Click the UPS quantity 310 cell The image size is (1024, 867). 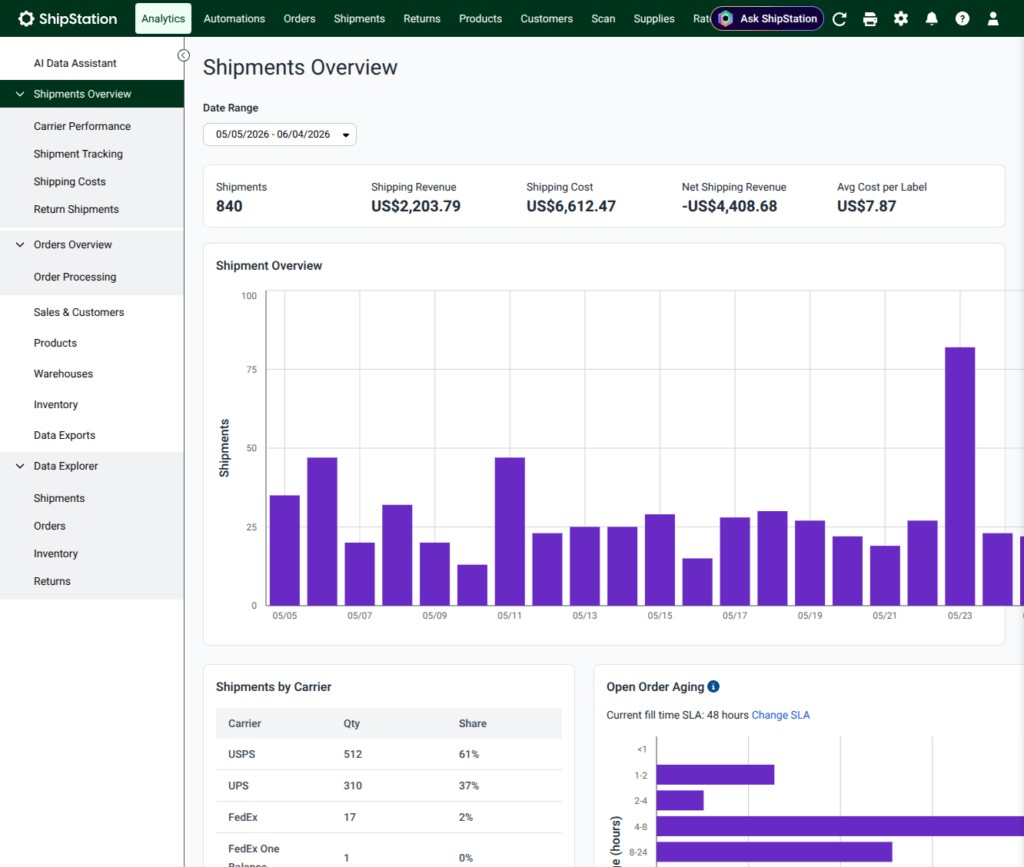click(353, 785)
